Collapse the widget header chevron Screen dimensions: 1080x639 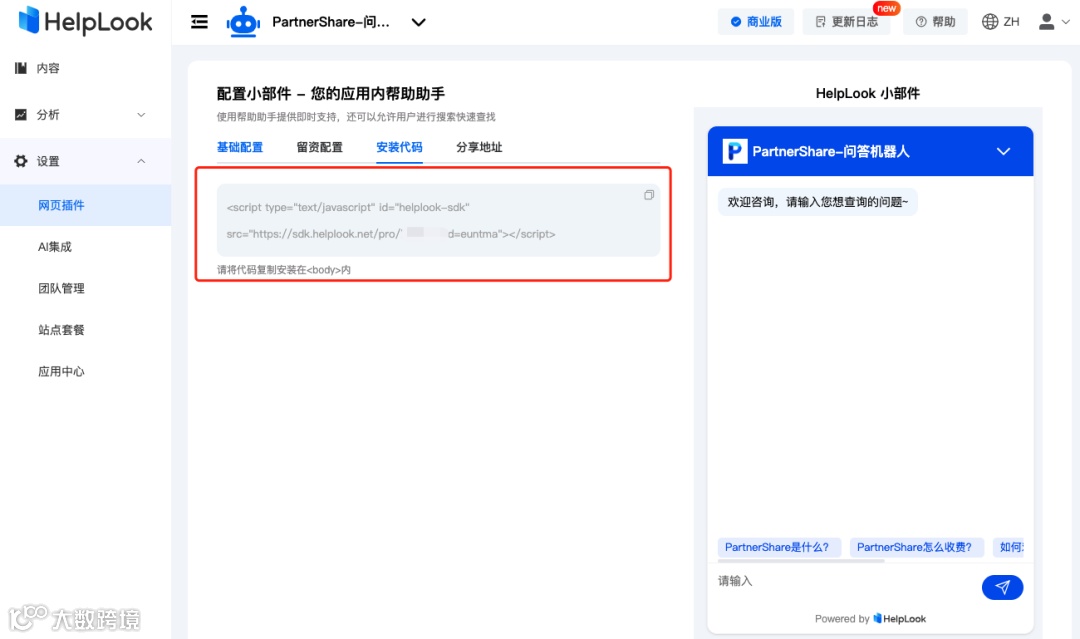(1003, 150)
